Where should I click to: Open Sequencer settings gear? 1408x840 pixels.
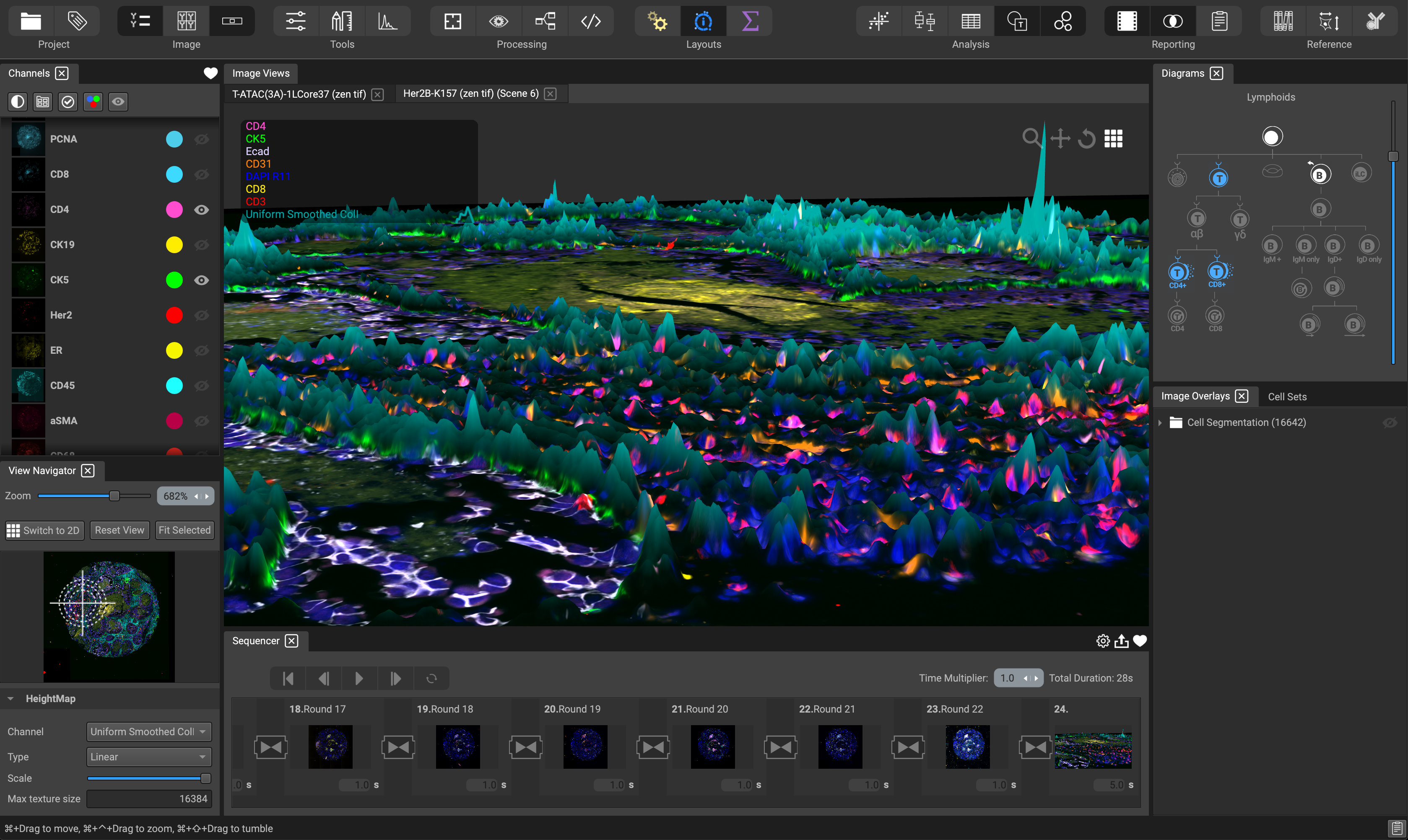(1103, 641)
